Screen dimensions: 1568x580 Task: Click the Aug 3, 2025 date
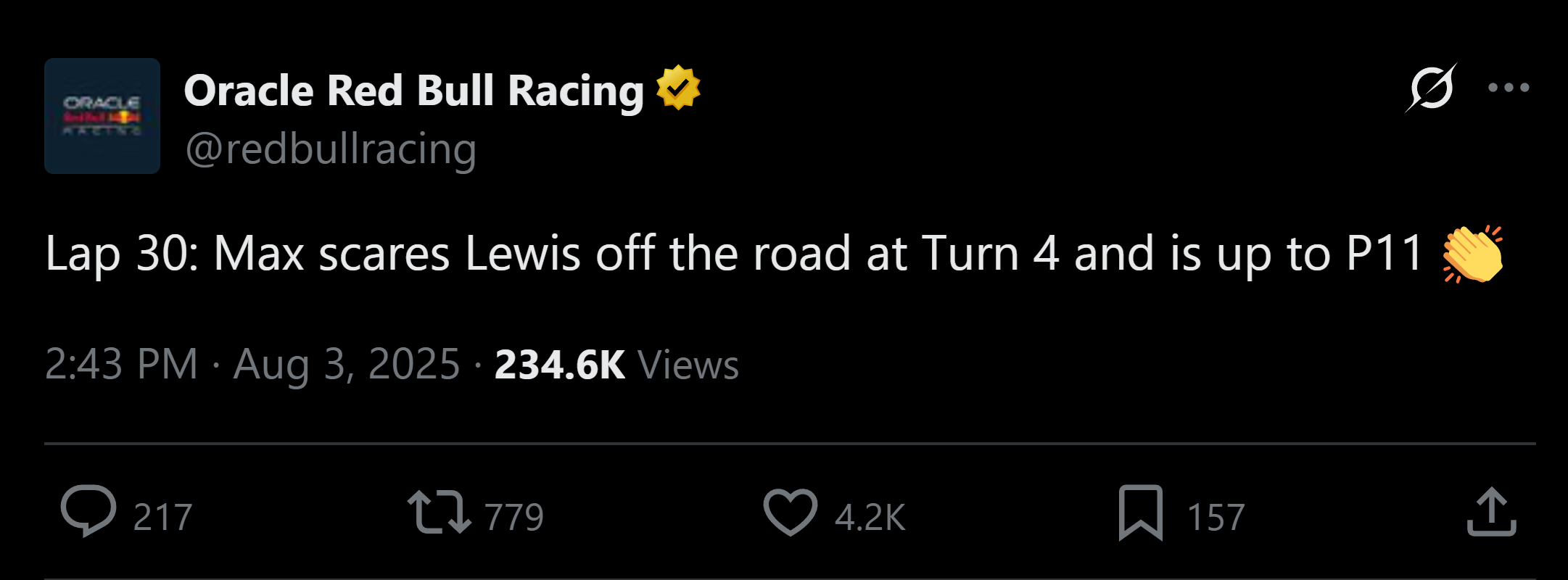347,364
